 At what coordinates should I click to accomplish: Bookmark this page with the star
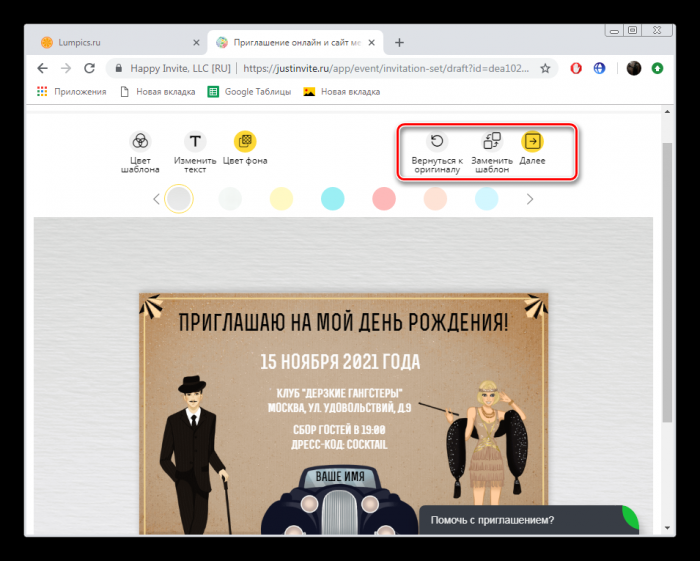(x=545, y=68)
